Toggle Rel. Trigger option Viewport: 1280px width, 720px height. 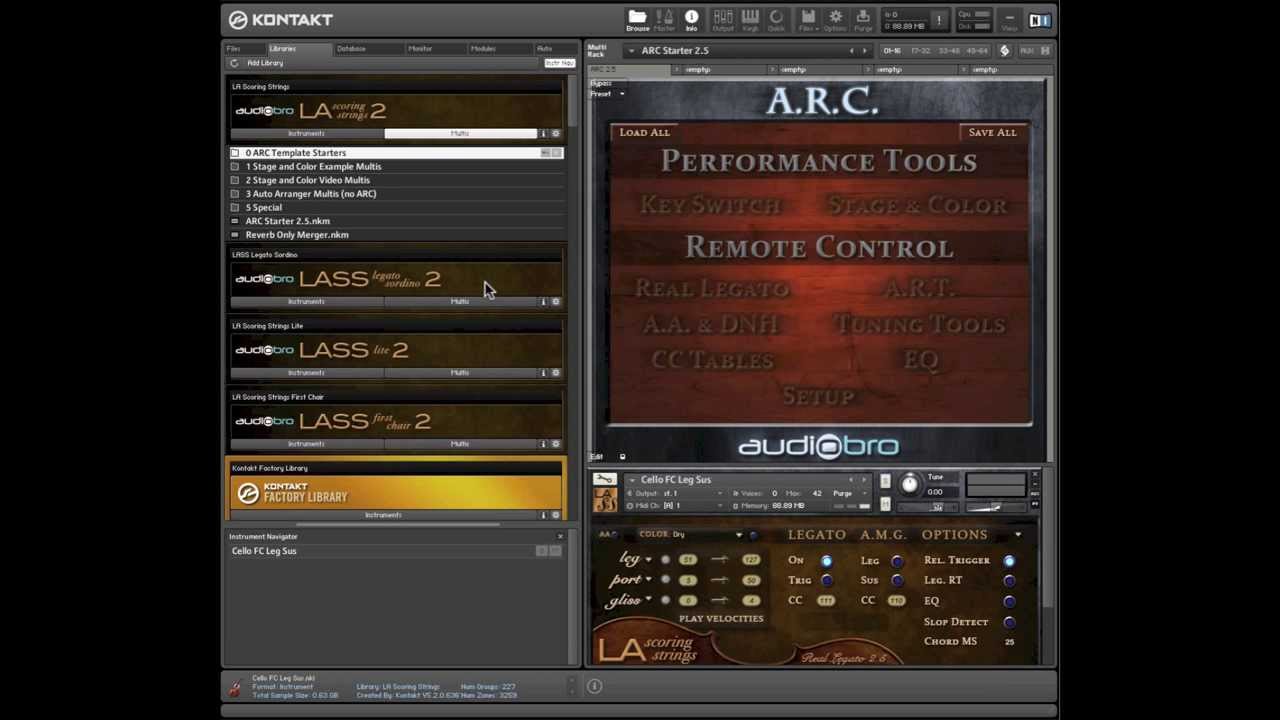(x=1008, y=560)
